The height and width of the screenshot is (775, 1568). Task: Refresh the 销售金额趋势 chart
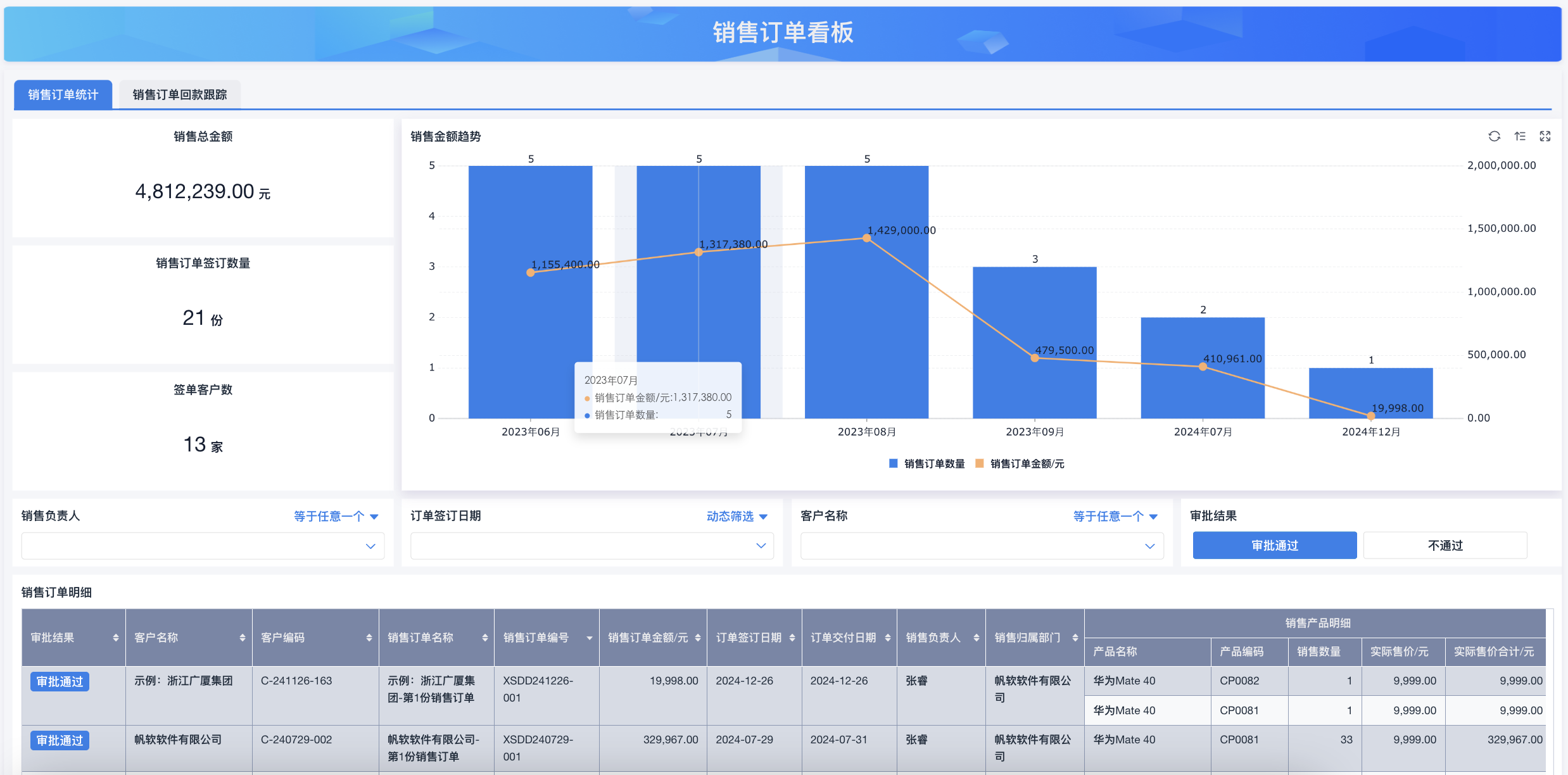[x=1494, y=136]
